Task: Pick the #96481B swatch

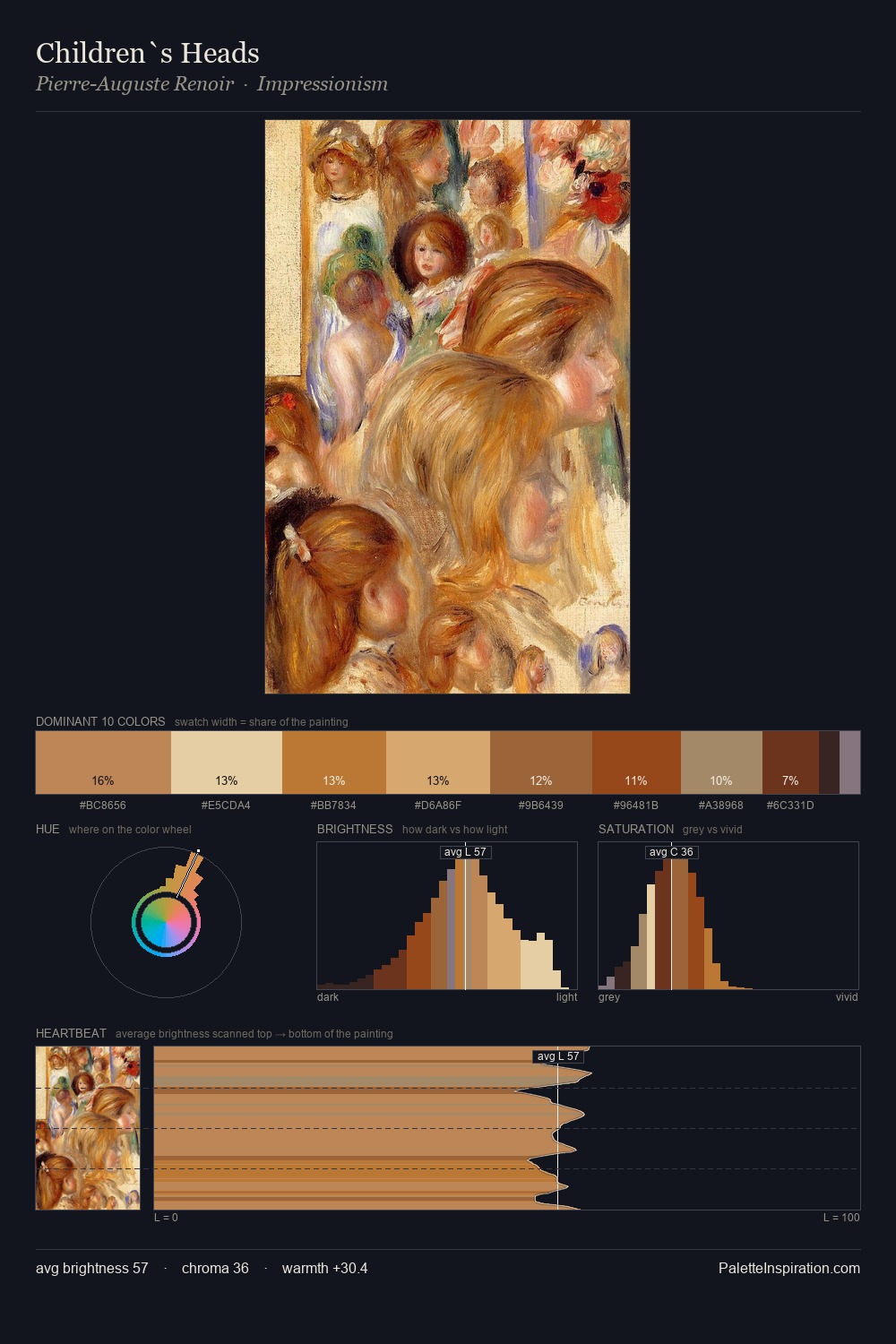Action: 636,762
